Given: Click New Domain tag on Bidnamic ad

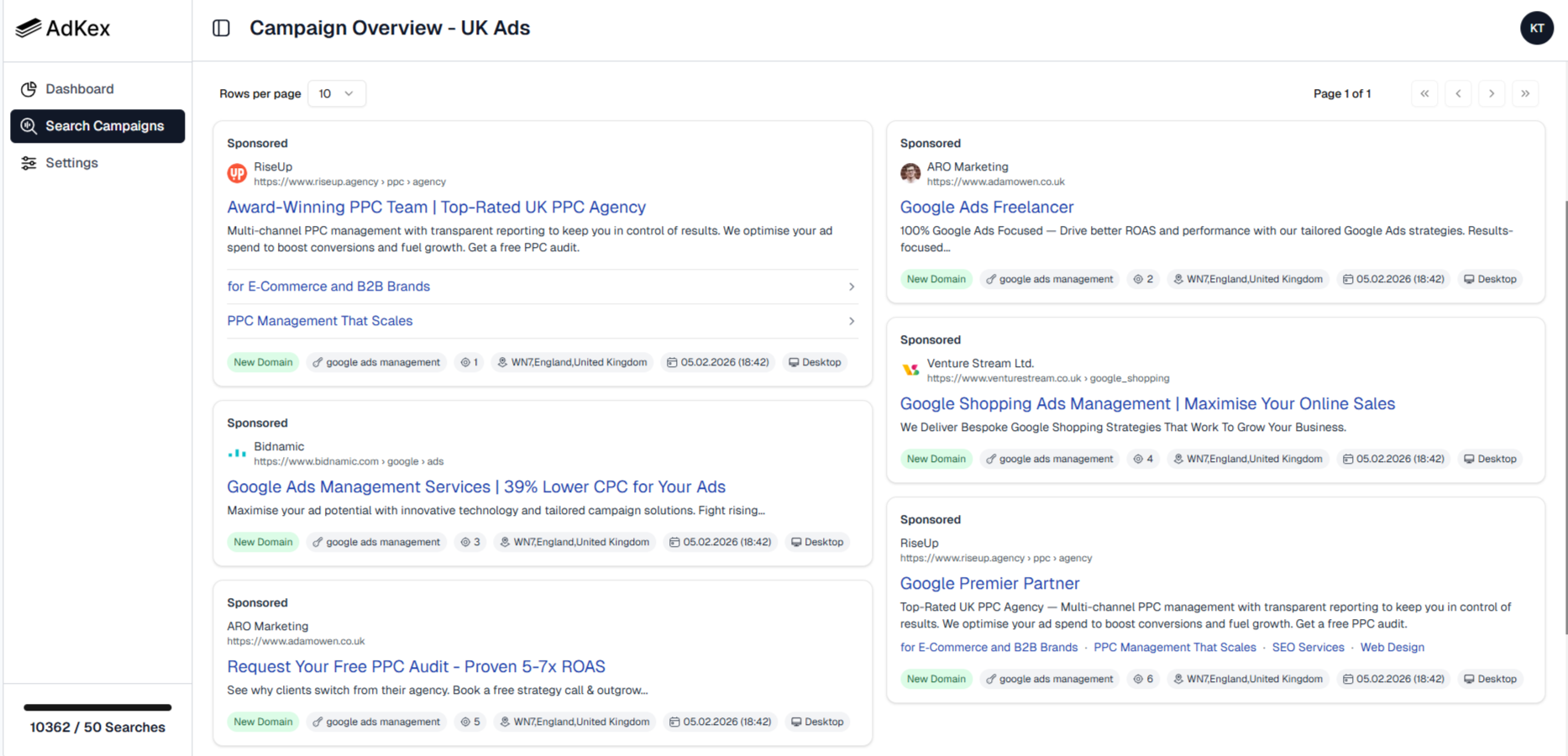Looking at the screenshot, I should pyautogui.click(x=263, y=542).
